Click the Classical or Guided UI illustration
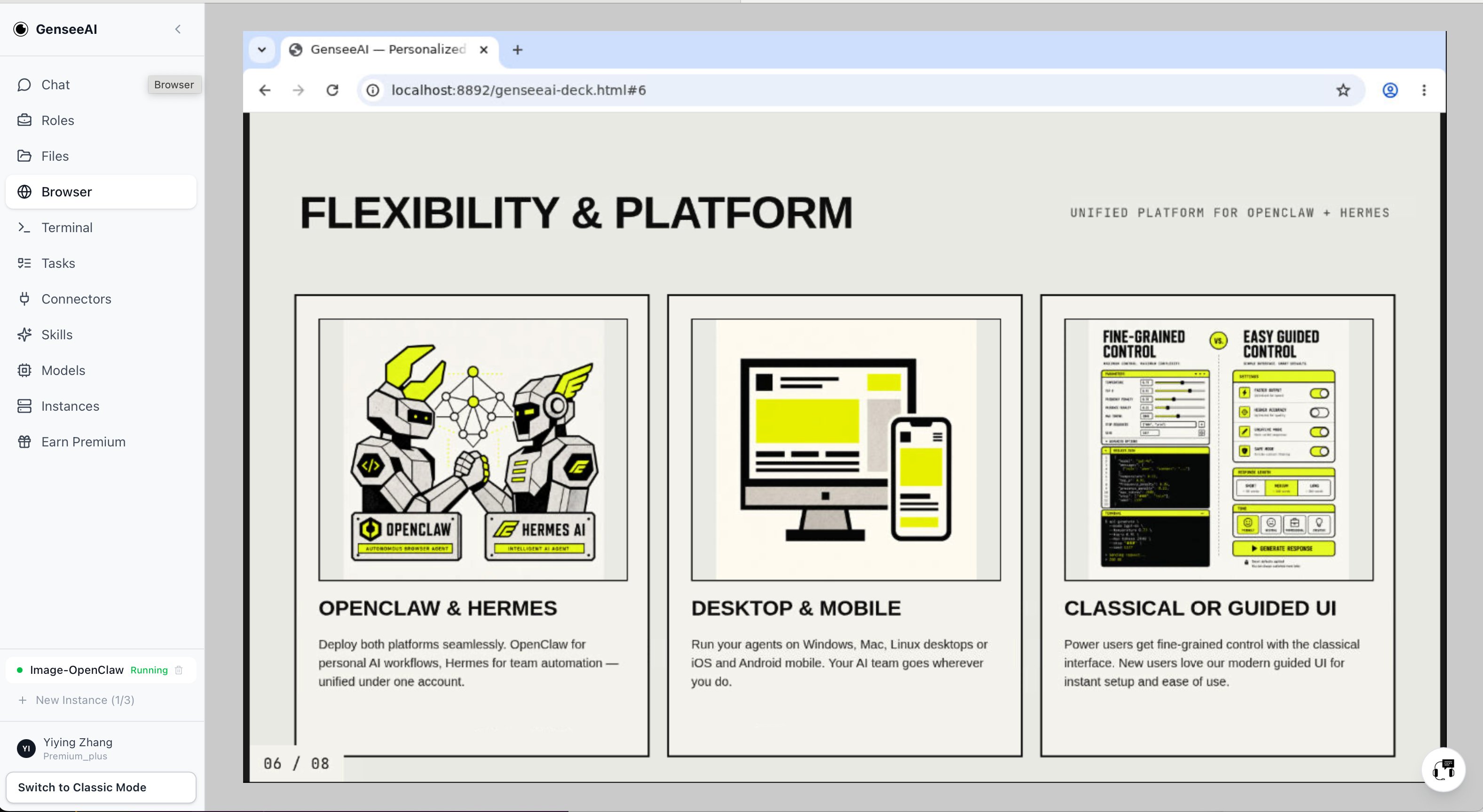 tap(1219, 449)
